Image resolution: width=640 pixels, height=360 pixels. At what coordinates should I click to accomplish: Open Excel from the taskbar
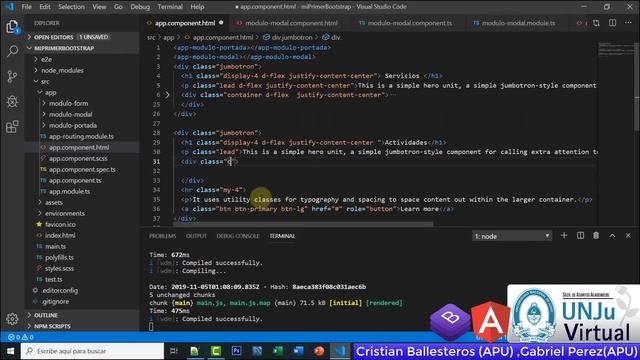click(x=278, y=351)
